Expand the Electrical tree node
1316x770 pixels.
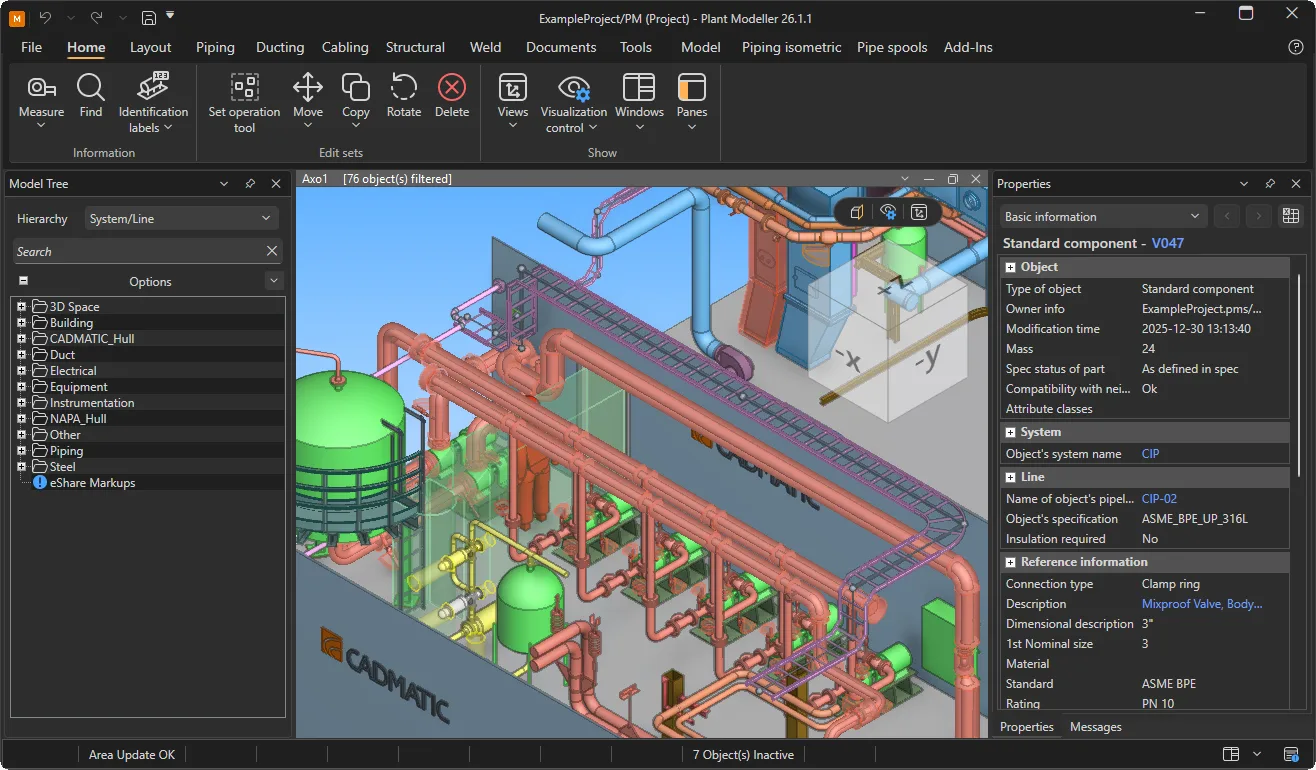(x=21, y=371)
